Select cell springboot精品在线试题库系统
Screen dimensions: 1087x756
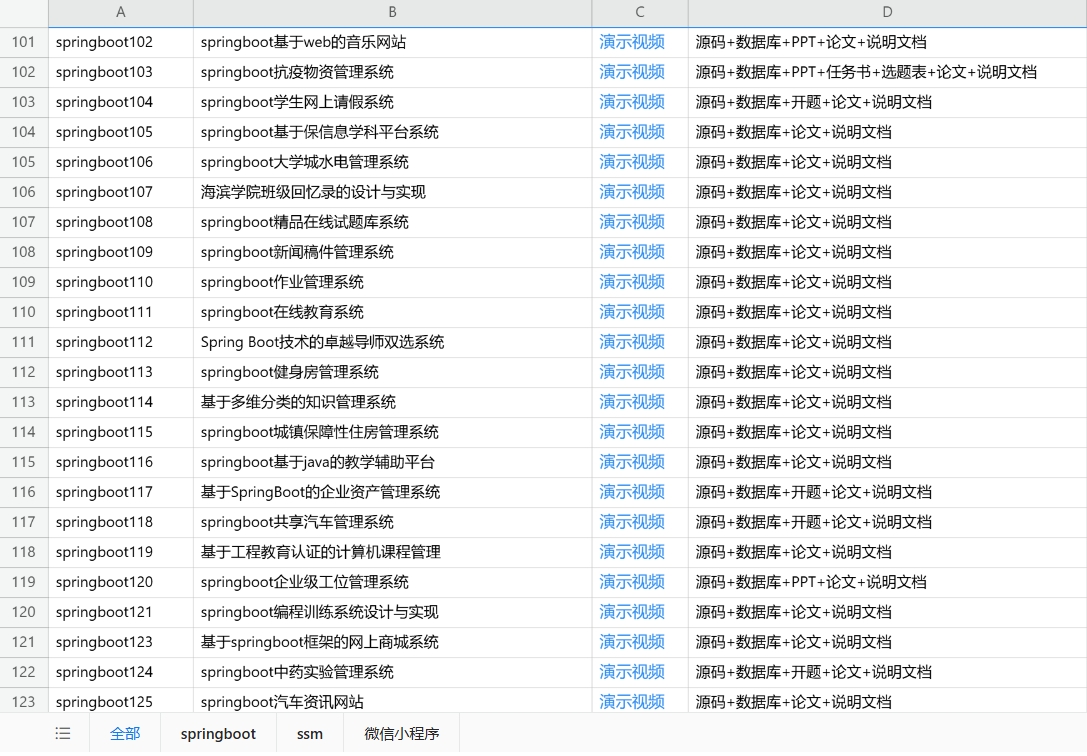tap(392, 222)
